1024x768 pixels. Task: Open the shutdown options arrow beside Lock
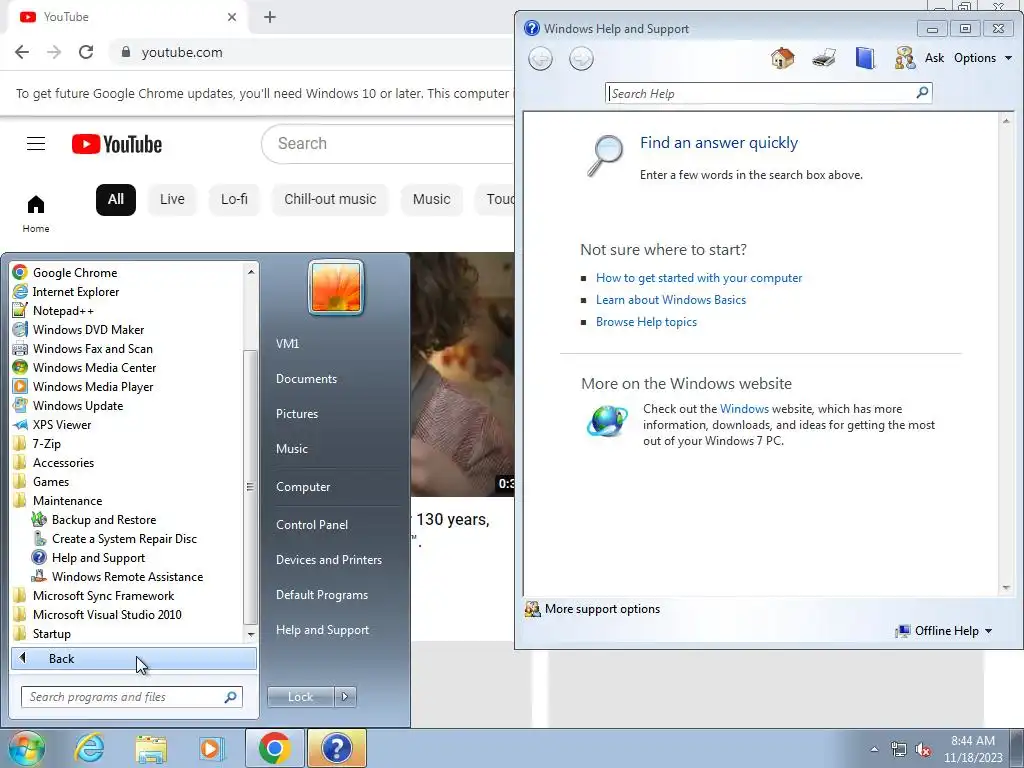345,697
